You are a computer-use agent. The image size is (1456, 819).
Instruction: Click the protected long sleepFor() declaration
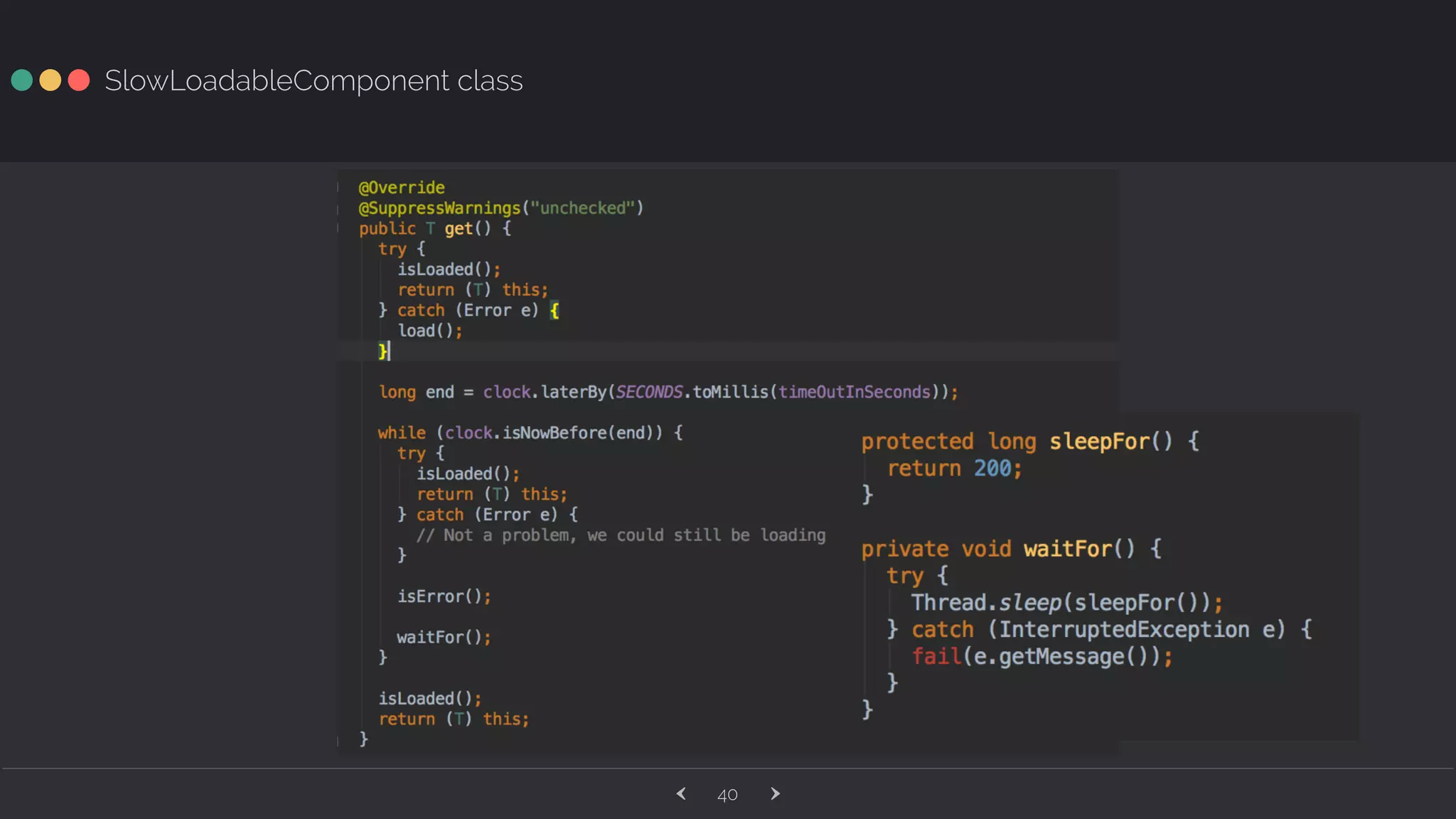[x=1029, y=441]
